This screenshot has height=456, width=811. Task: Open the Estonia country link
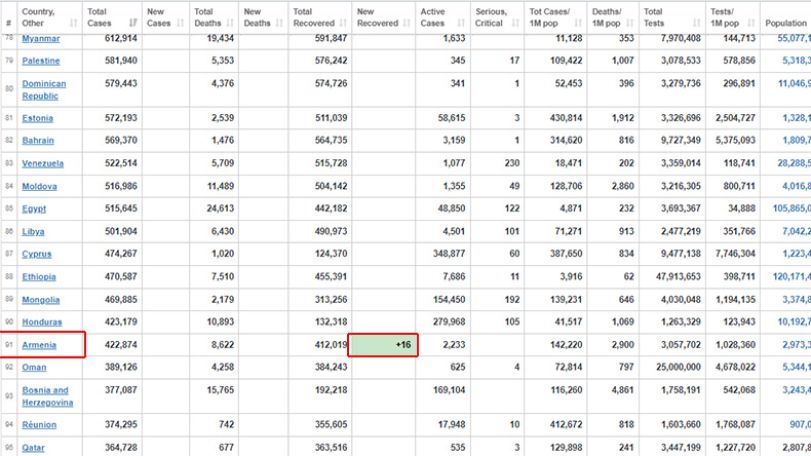(x=37, y=118)
